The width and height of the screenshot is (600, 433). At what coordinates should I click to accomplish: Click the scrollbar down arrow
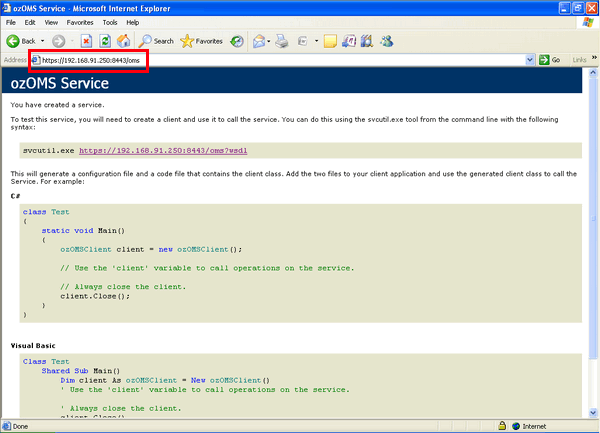tap(593, 413)
